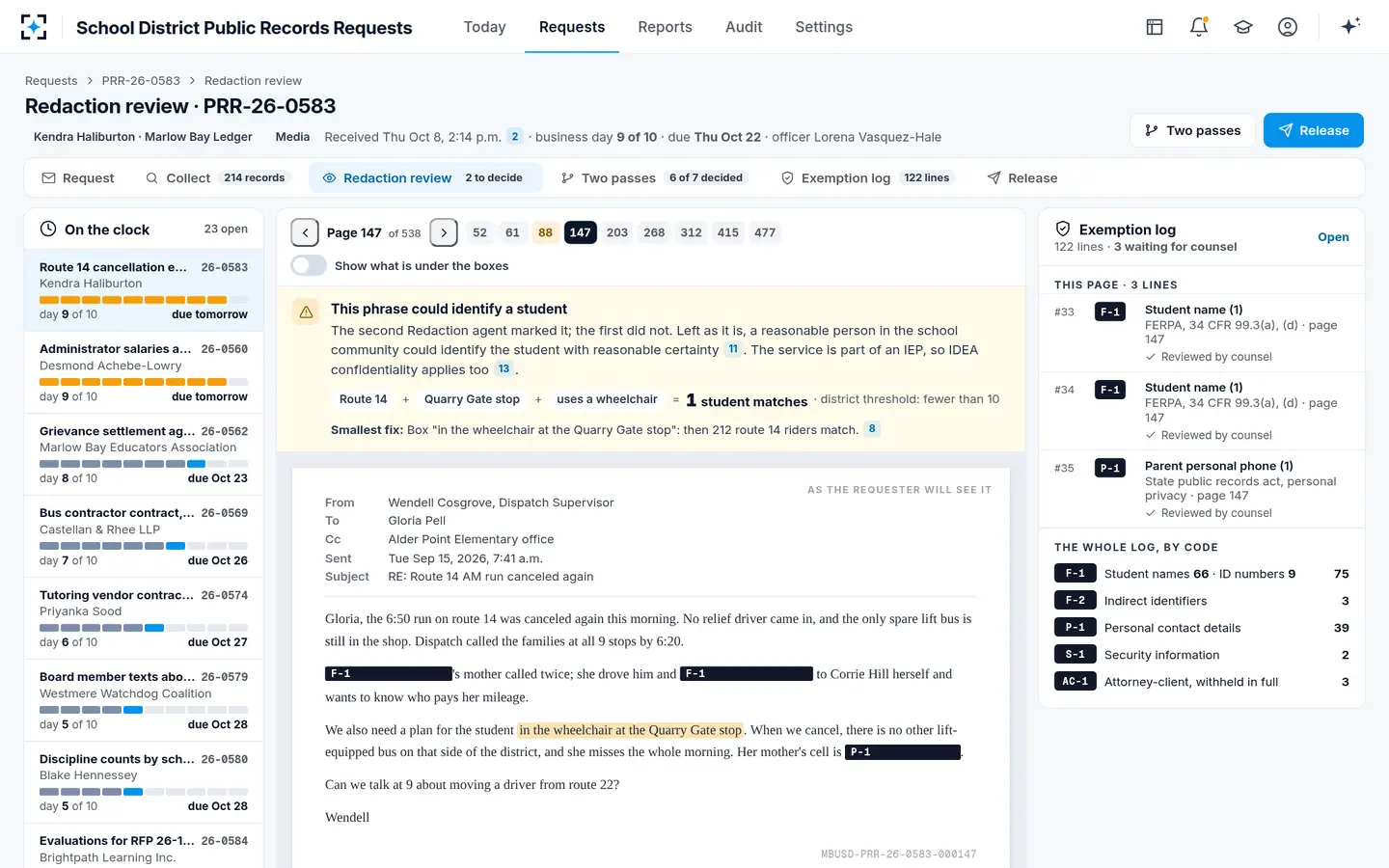The height and width of the screenshot is (868, 1389).
Task: Select the AC-1 Attorney-client row
Action: 1202,682
